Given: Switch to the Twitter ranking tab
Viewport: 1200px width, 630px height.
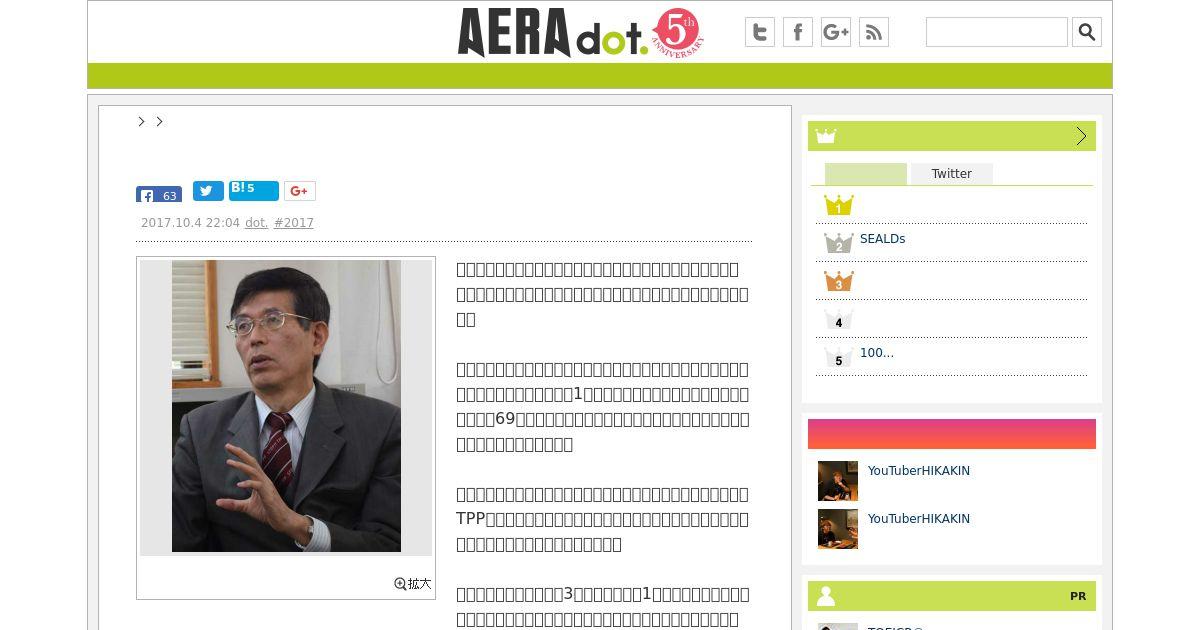Looking at the screenshot, I should pyautogui.click(x=952, y=174).
